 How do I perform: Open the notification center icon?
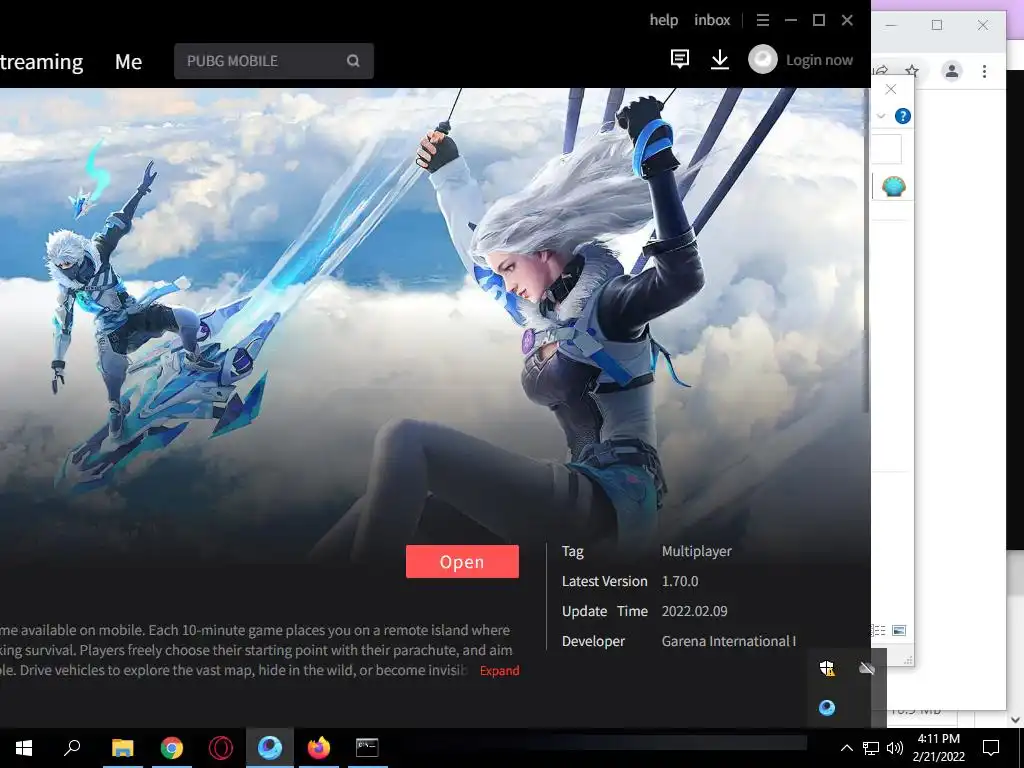tap(991, 748)
